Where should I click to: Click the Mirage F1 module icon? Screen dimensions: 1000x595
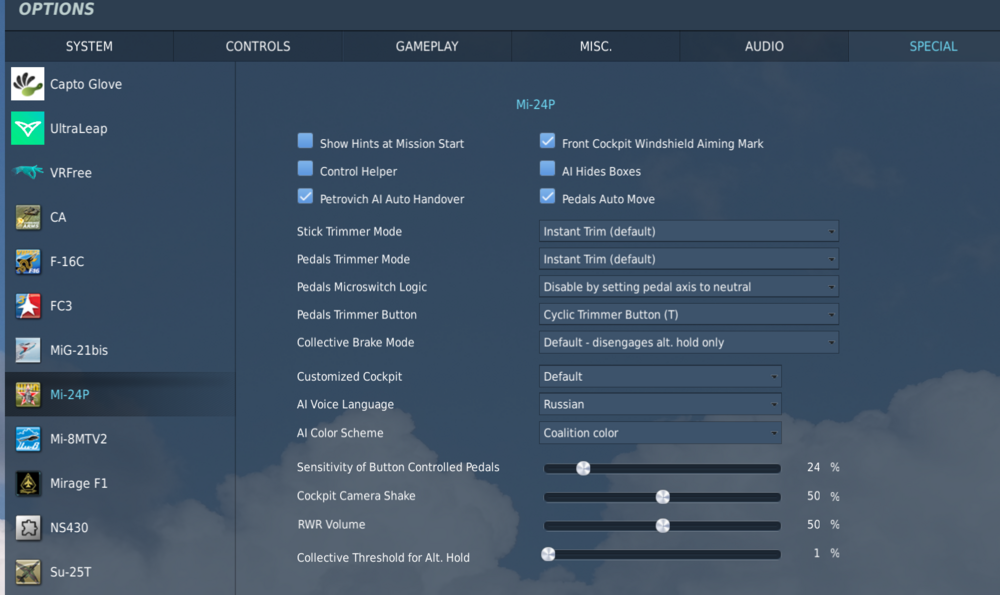coord(28,483)
